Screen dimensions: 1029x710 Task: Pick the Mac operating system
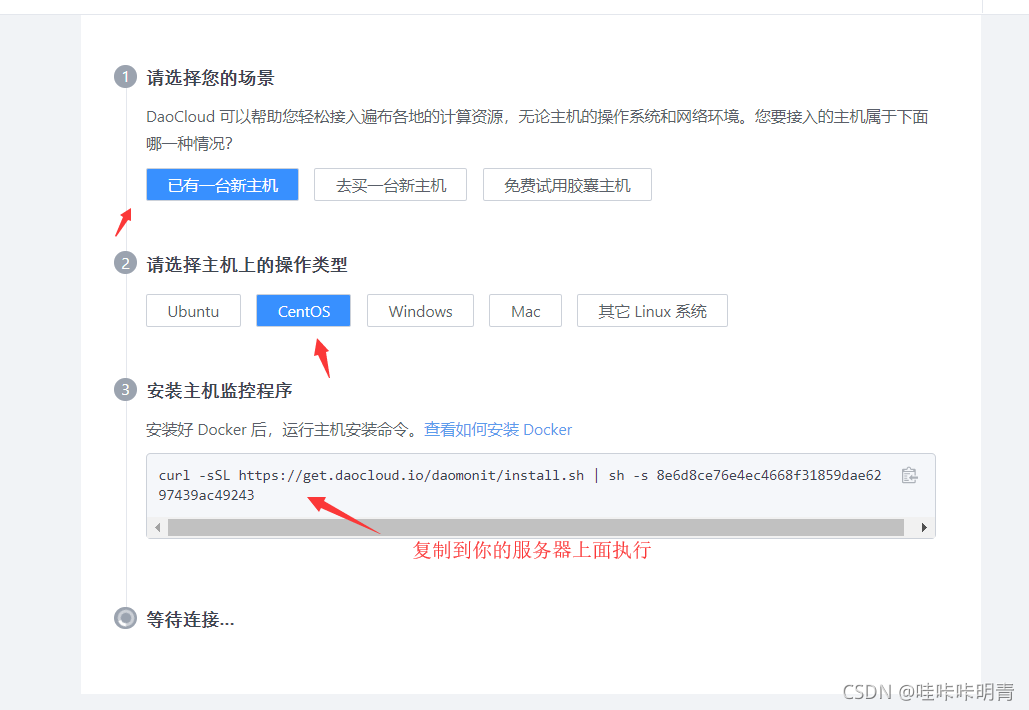point(526,311)
